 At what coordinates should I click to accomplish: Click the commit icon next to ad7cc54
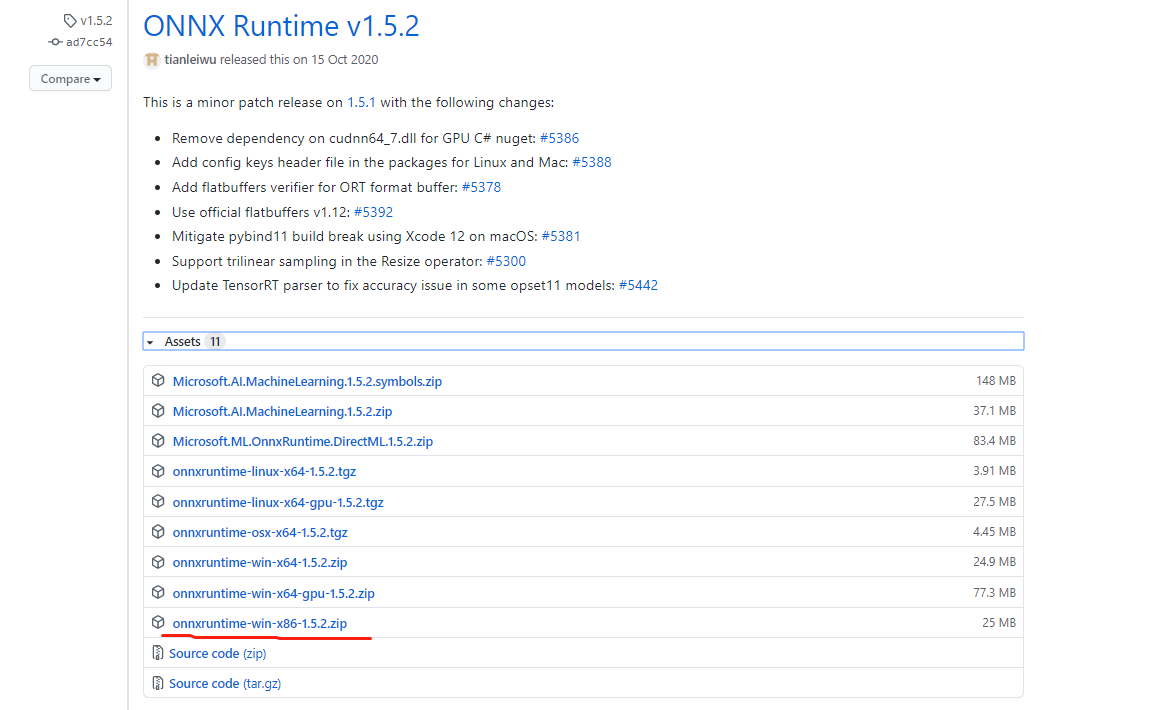click(x=55, y=42)
